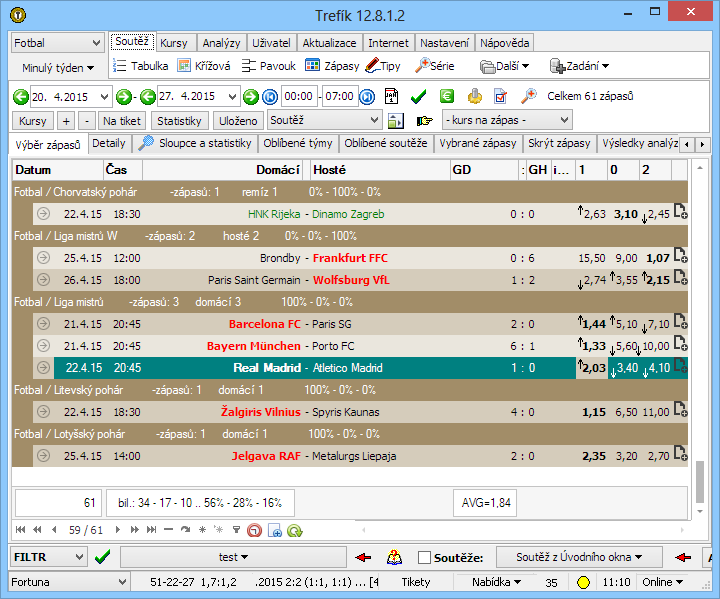Click round arrow icon on Brondby row
The image size is (720, 599).
(x=44, y=258)
